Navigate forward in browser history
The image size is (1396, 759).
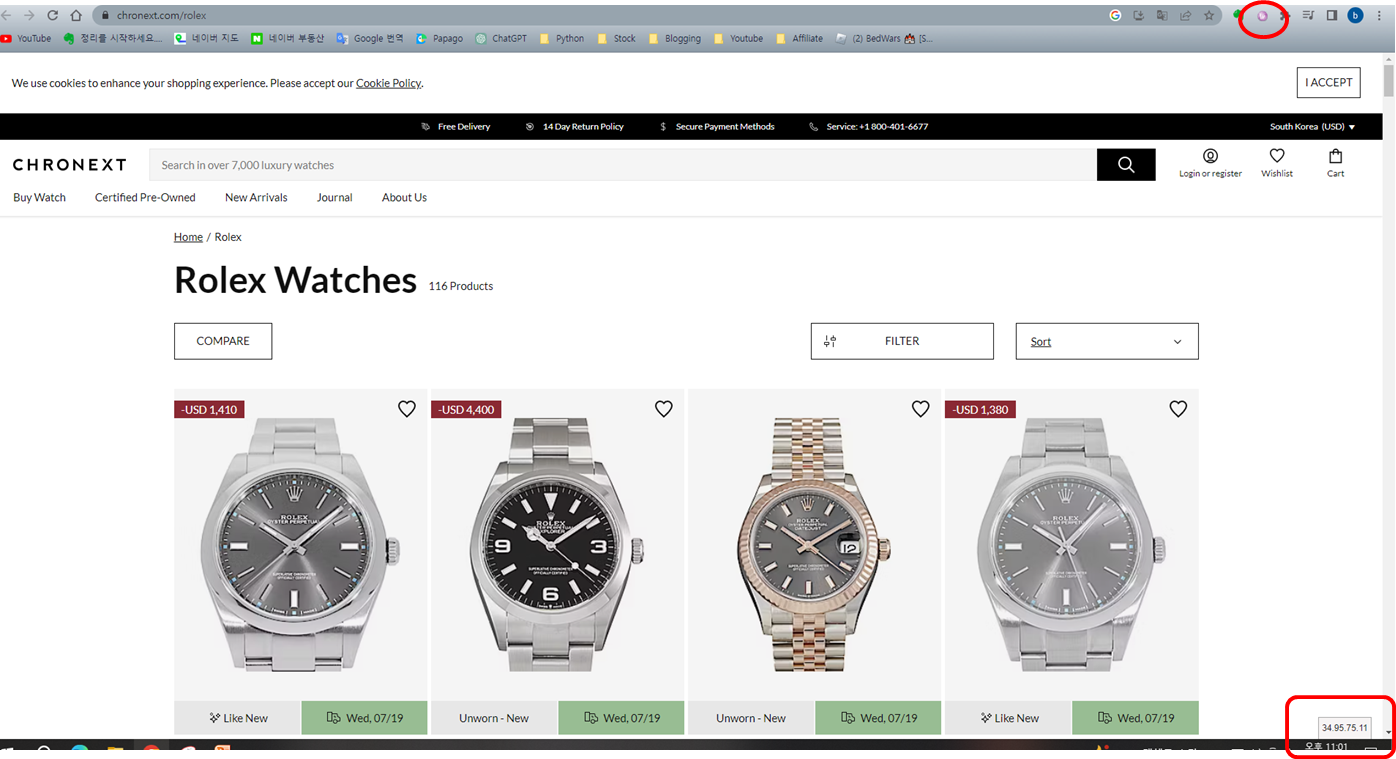point(29,16)
